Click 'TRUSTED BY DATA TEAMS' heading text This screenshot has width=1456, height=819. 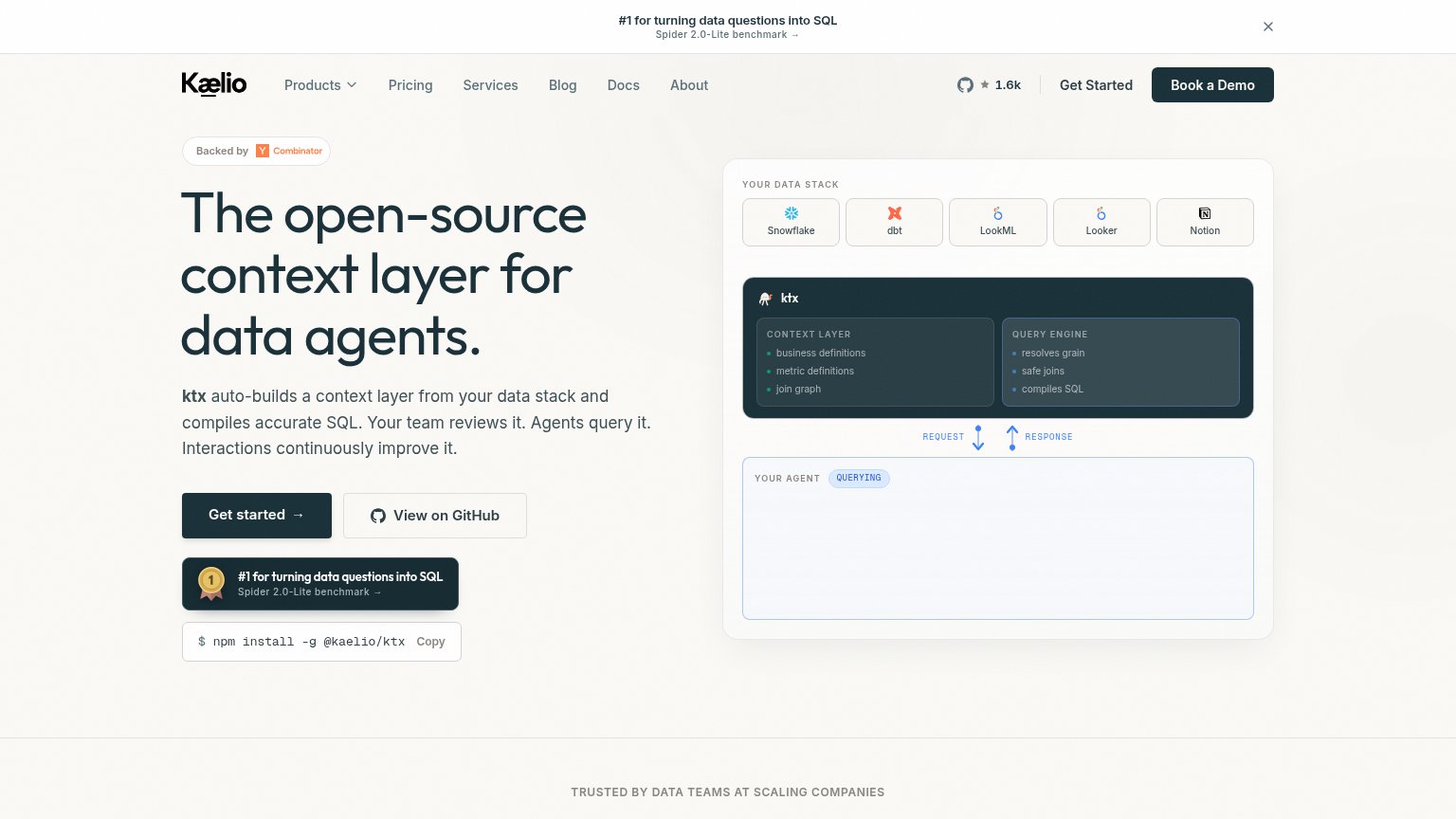coord(728,792)
